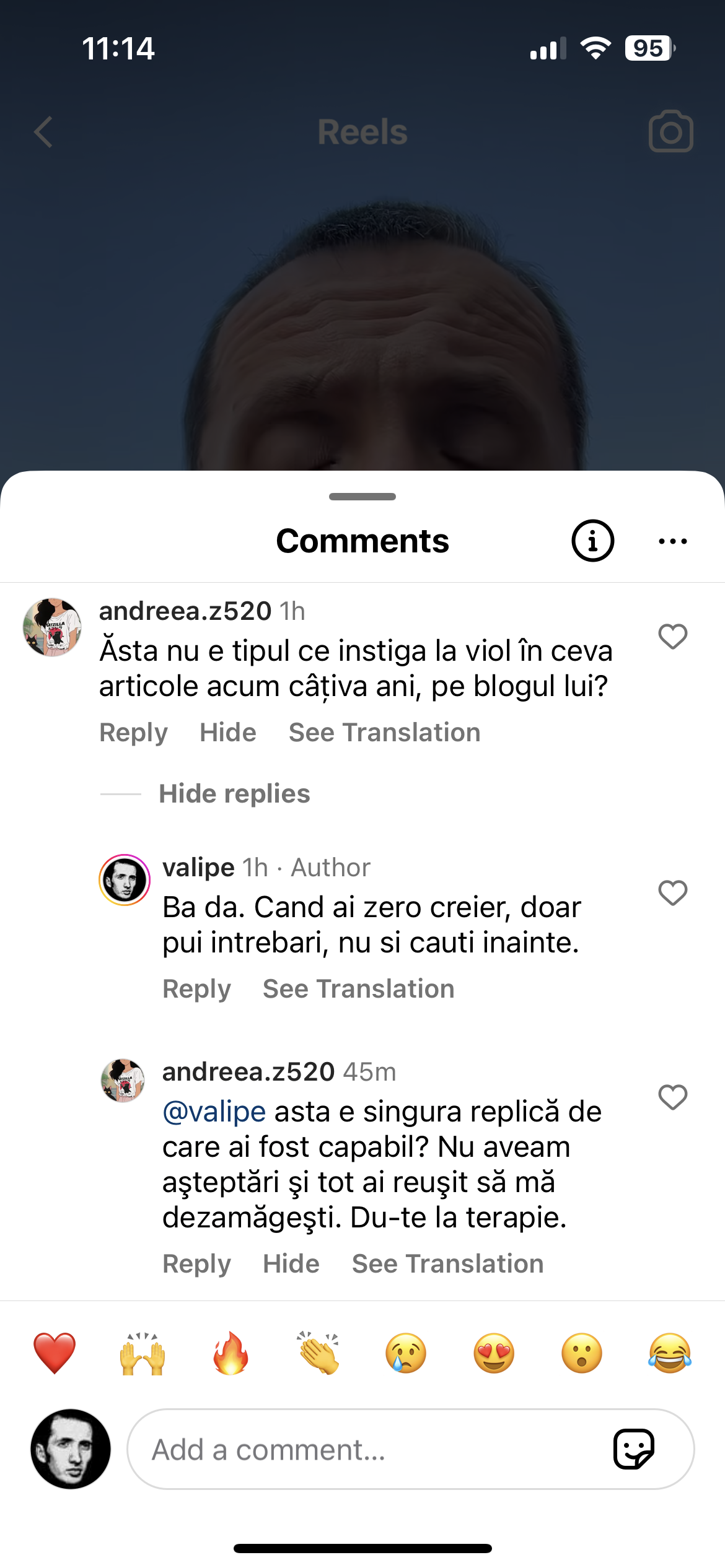This screenshot has height=1568, width=725.
Task: Like andreea.z520's 45m reply
Action: click(x=672, y=1097)
